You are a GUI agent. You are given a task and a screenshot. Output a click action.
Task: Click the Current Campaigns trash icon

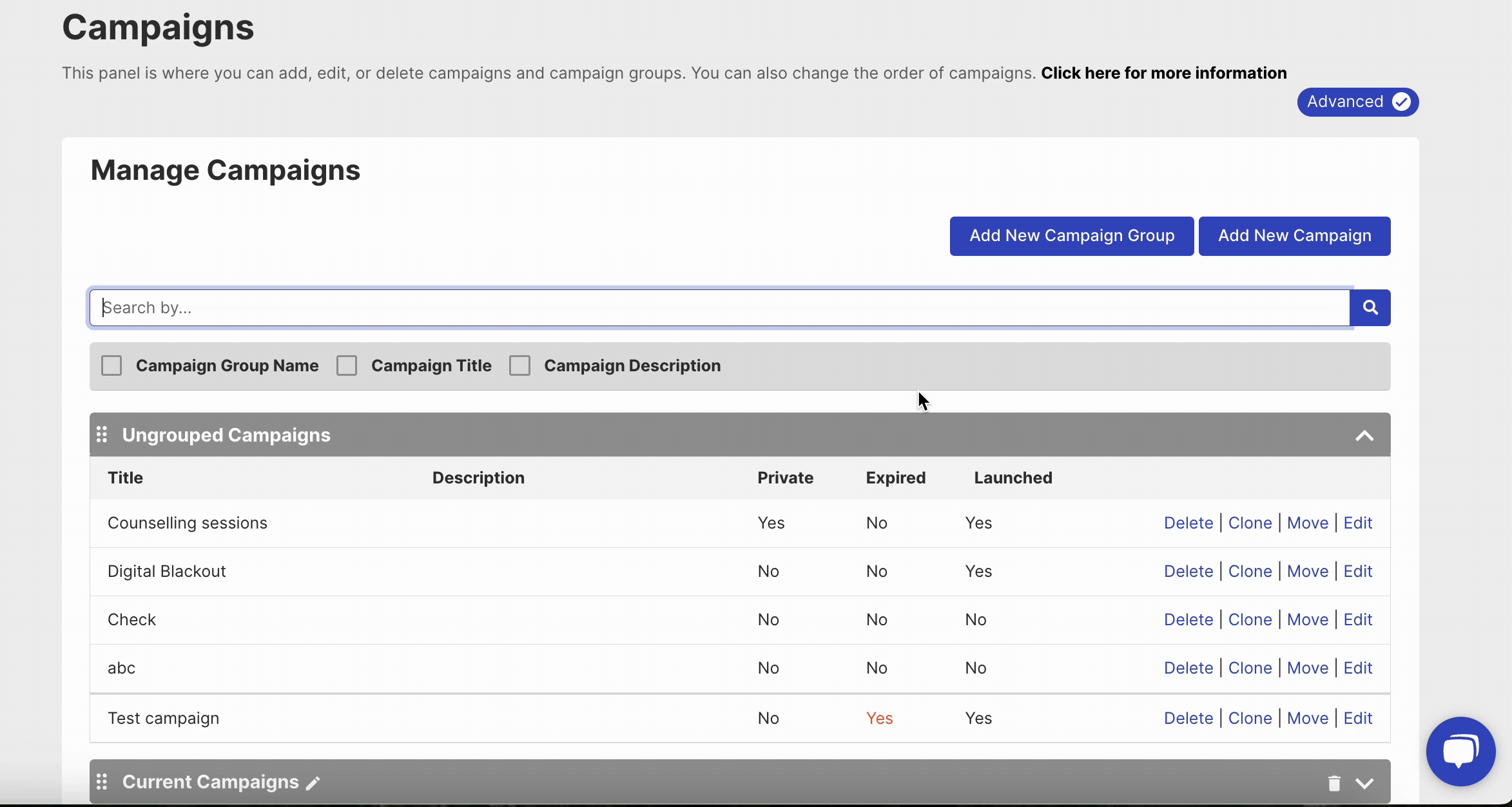pos(1334,783)
